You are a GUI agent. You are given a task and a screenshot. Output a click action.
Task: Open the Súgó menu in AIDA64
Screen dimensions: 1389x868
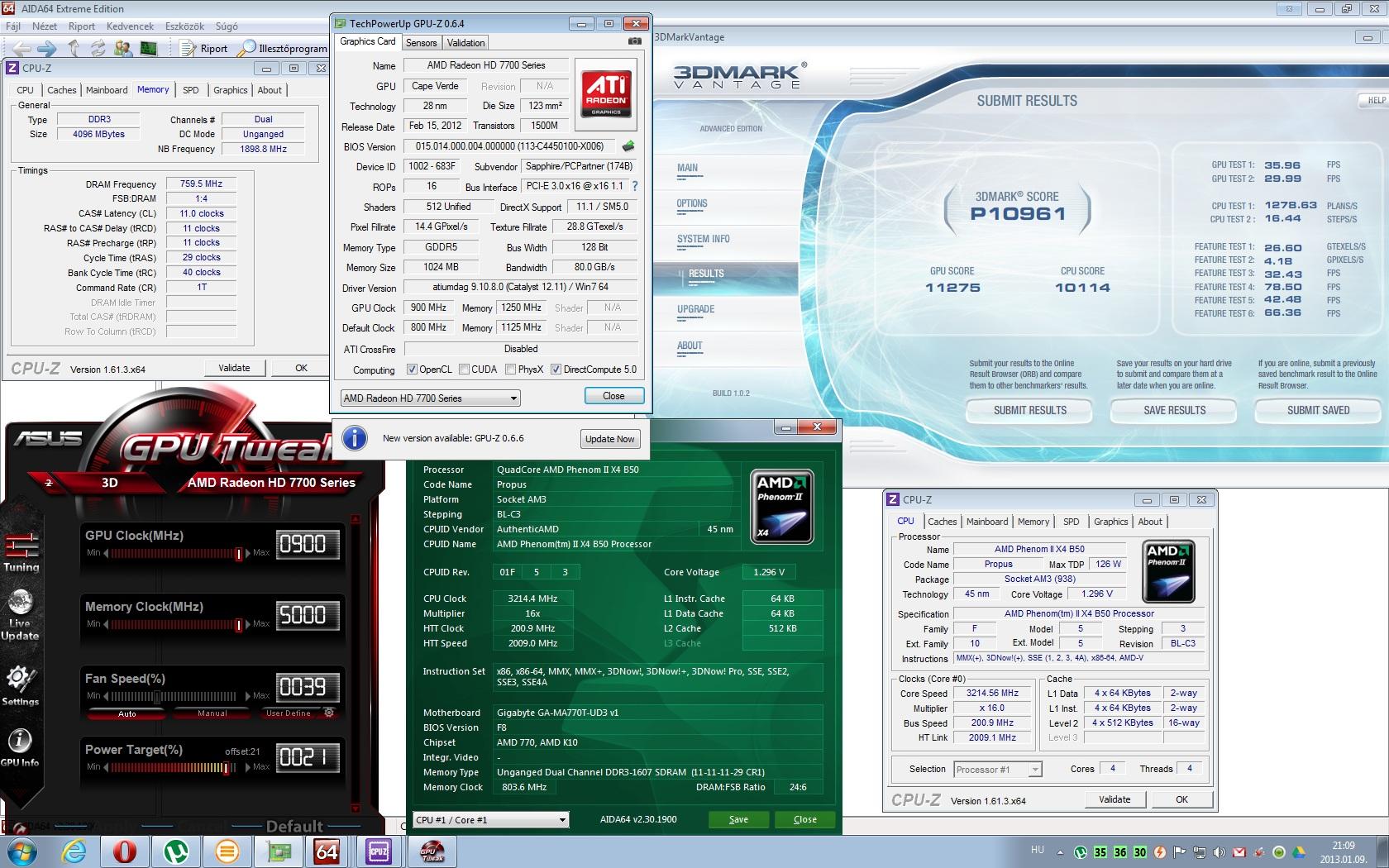tap(227, 26)
